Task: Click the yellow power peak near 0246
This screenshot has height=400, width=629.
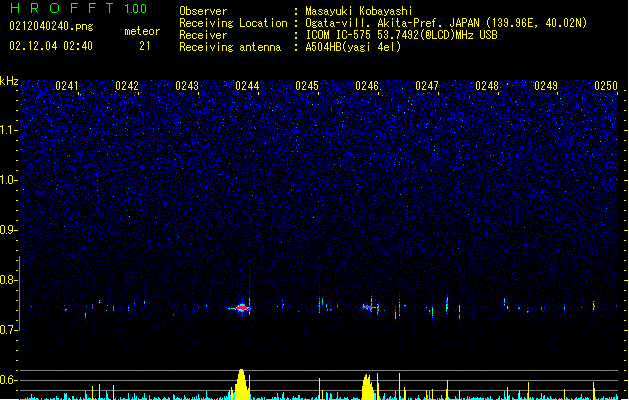Action: (x=367, y=387)
